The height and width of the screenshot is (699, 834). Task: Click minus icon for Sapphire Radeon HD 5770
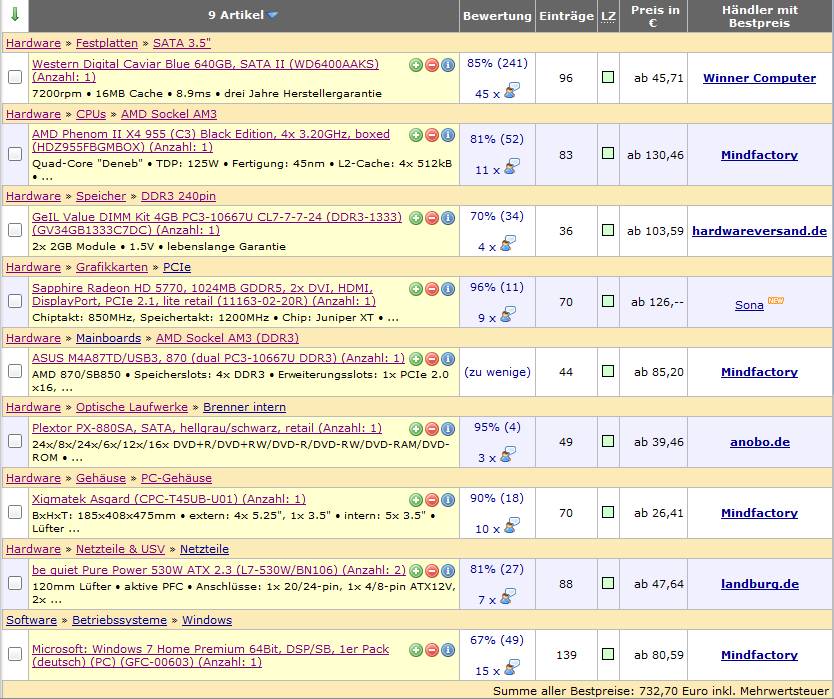[432, 289]
